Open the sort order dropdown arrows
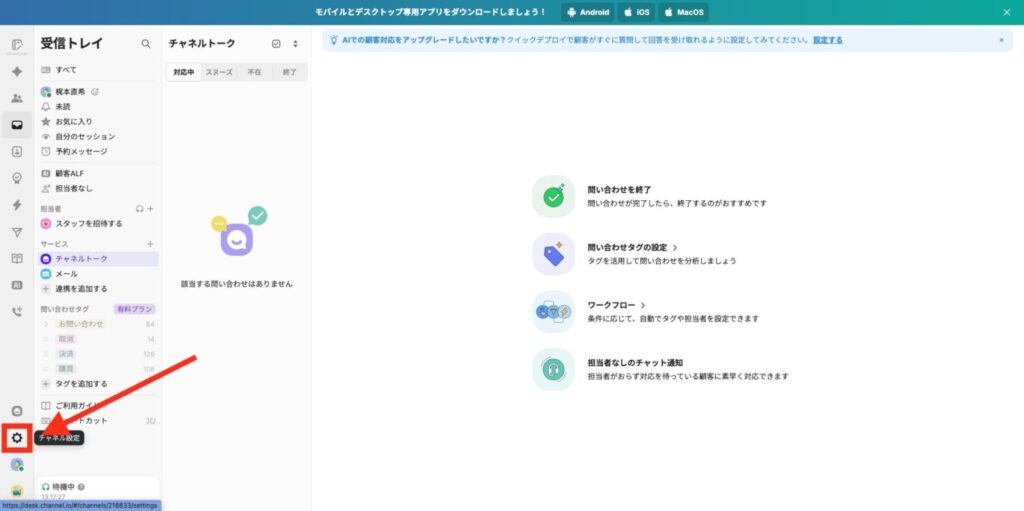This screenshot has width=1024, height=511. coord(295,44)
